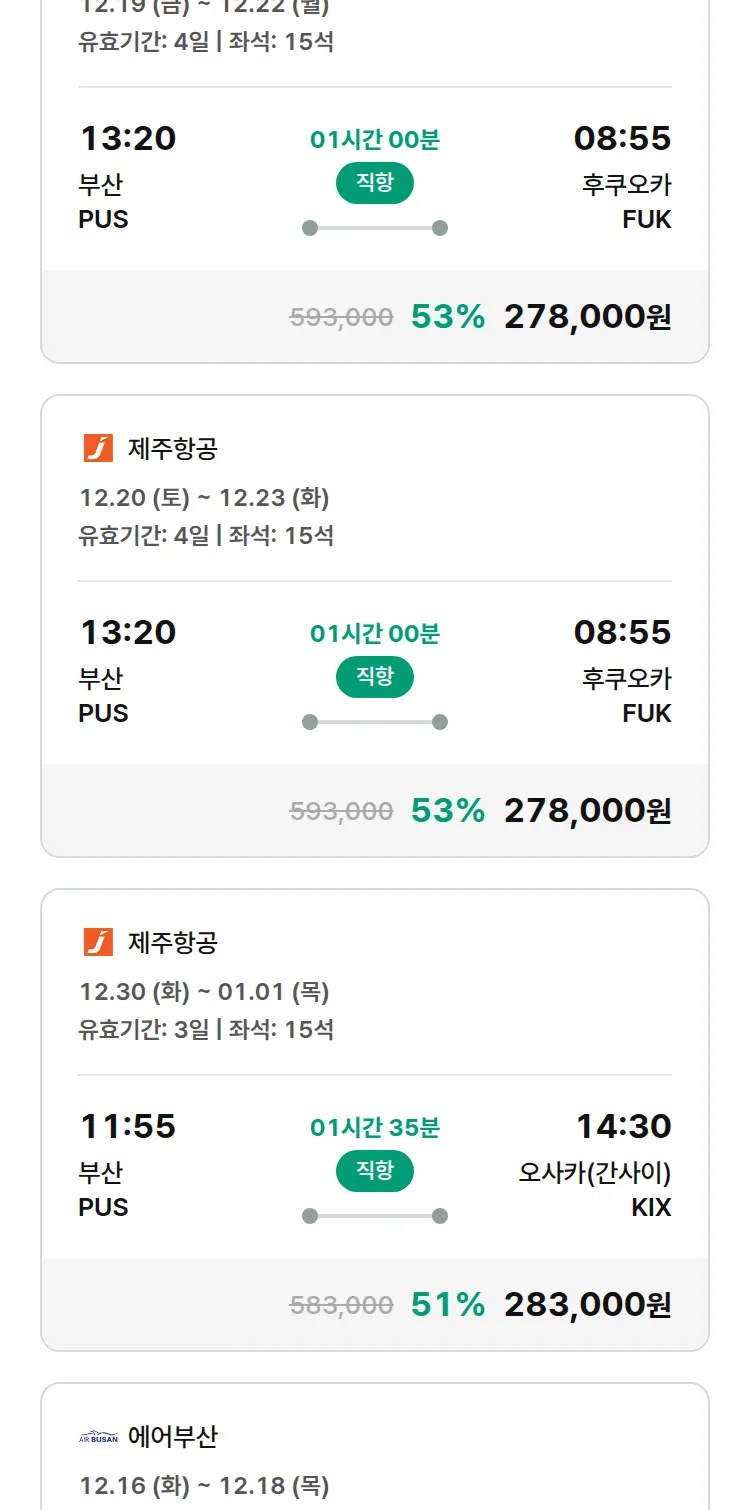The image size is (750, 1510).
Task: Click the 51% discount label
Action: [447, 1305]
